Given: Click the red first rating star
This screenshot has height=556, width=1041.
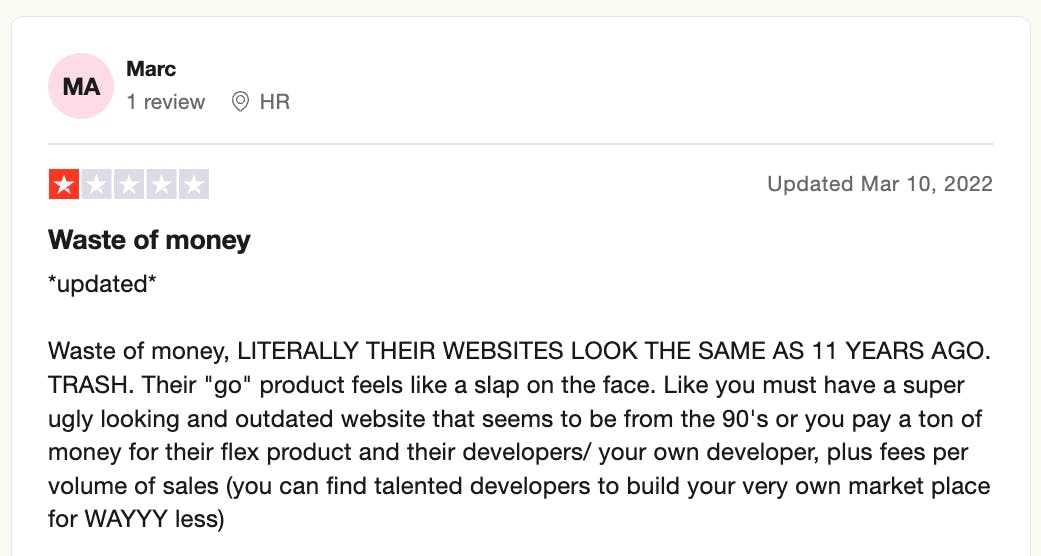Looking at the screenshot, I should [64, 185].
